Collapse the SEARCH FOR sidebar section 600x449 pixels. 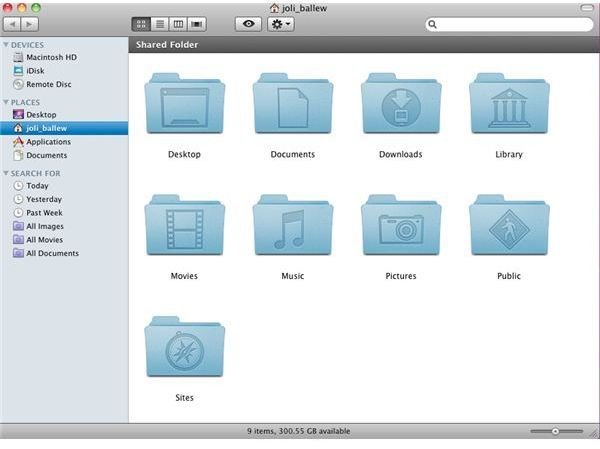click(6, 173)
